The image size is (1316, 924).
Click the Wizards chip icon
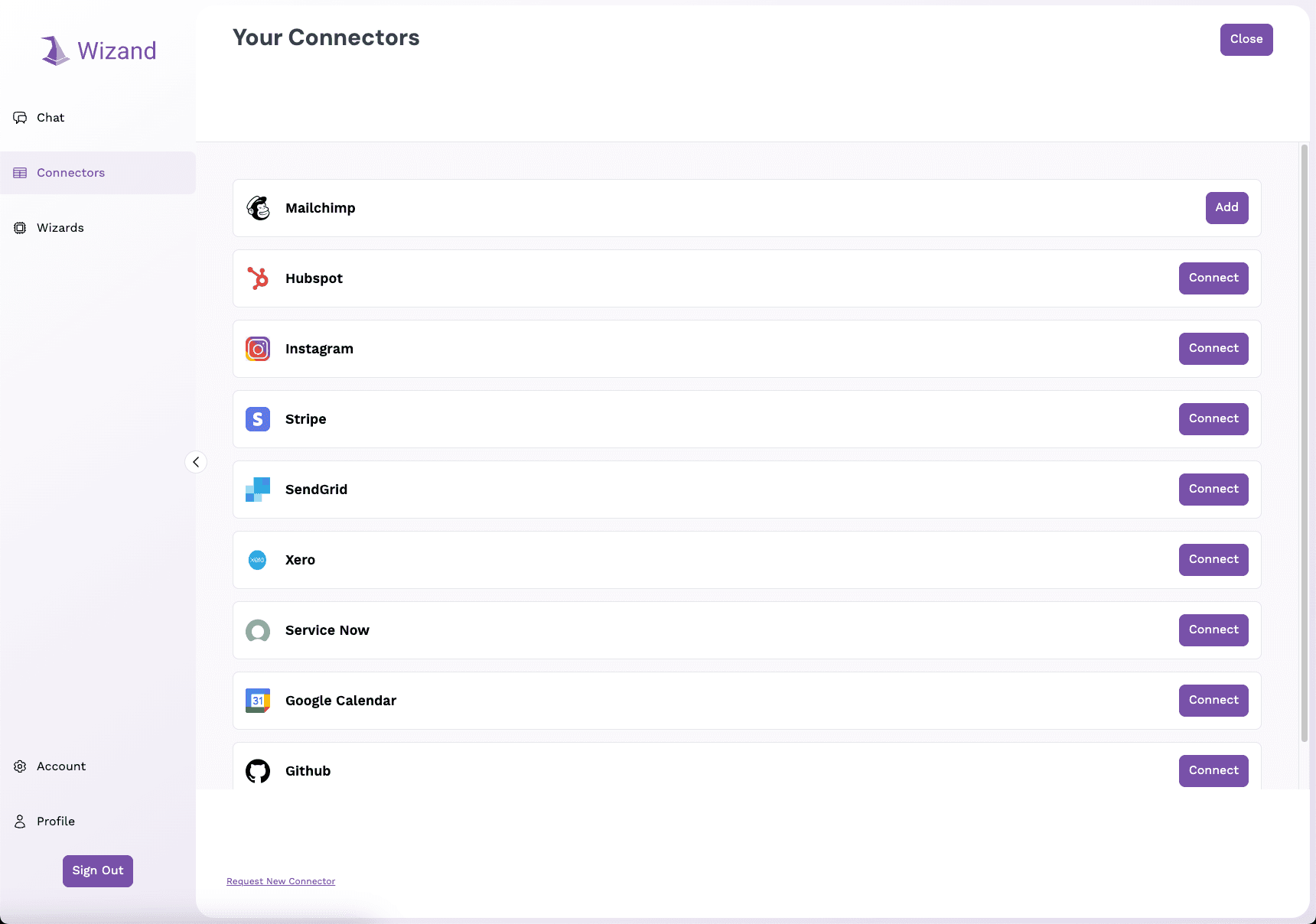pos(20,228)
